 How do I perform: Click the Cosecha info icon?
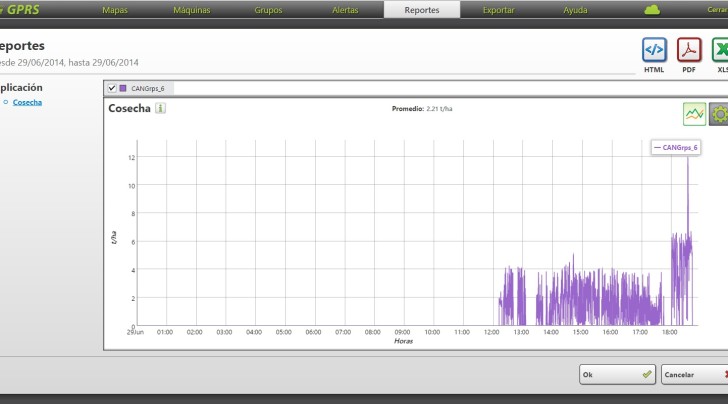tap(160, 108)
